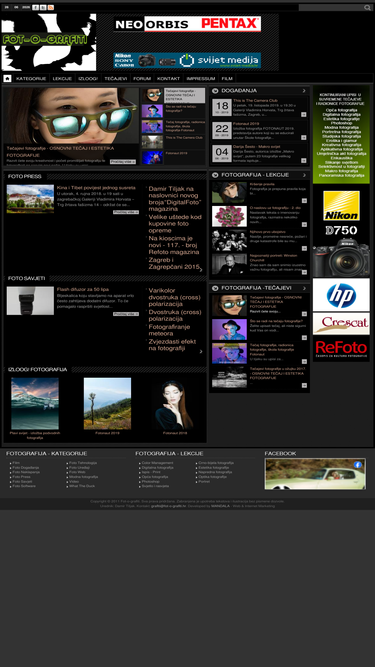Click plus icon on Winston Churchill portrait lesson
375x667 pixels.
304,272
